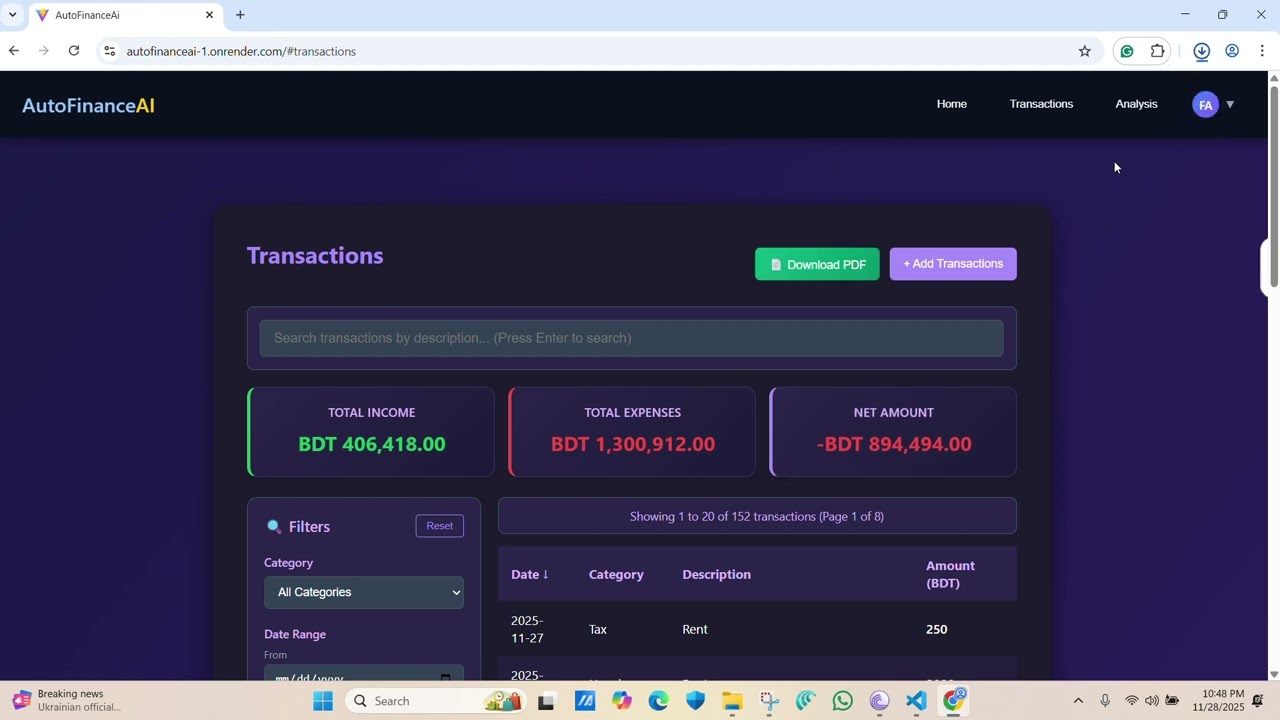Go to Transactions in the top navigation

click(x=1041, y=104)
